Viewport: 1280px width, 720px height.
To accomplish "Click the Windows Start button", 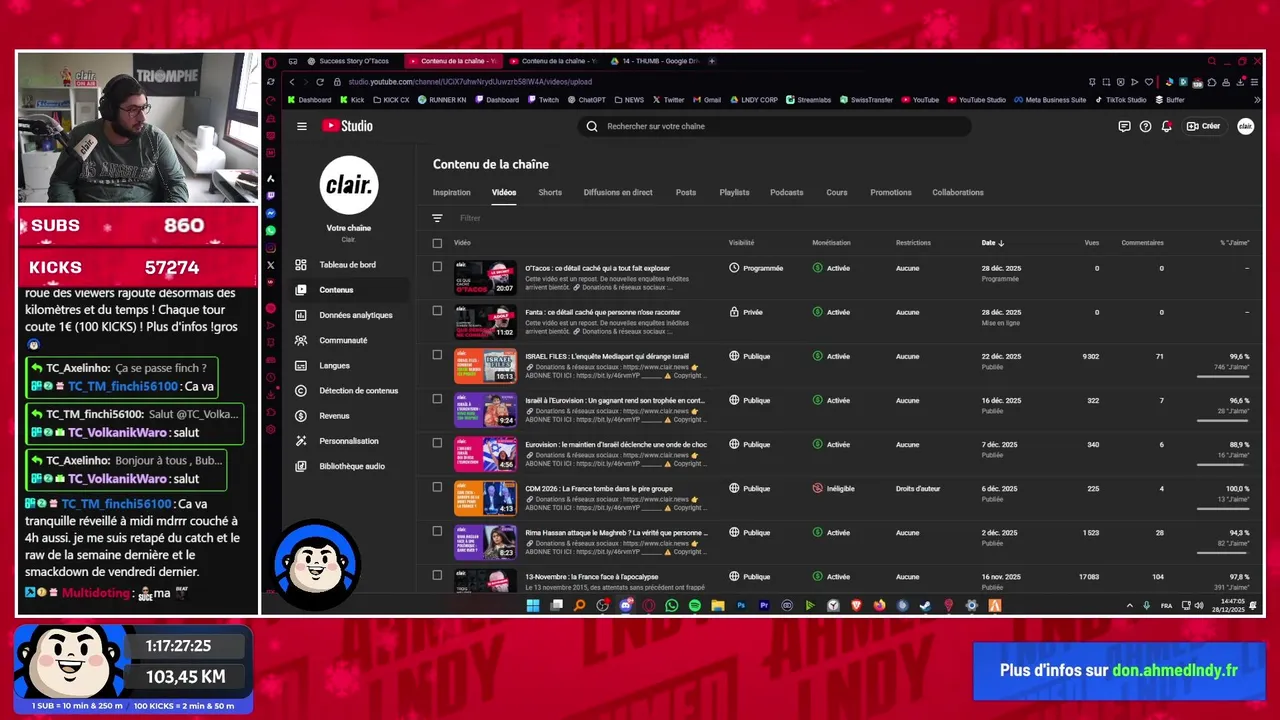I will [533, 605].
